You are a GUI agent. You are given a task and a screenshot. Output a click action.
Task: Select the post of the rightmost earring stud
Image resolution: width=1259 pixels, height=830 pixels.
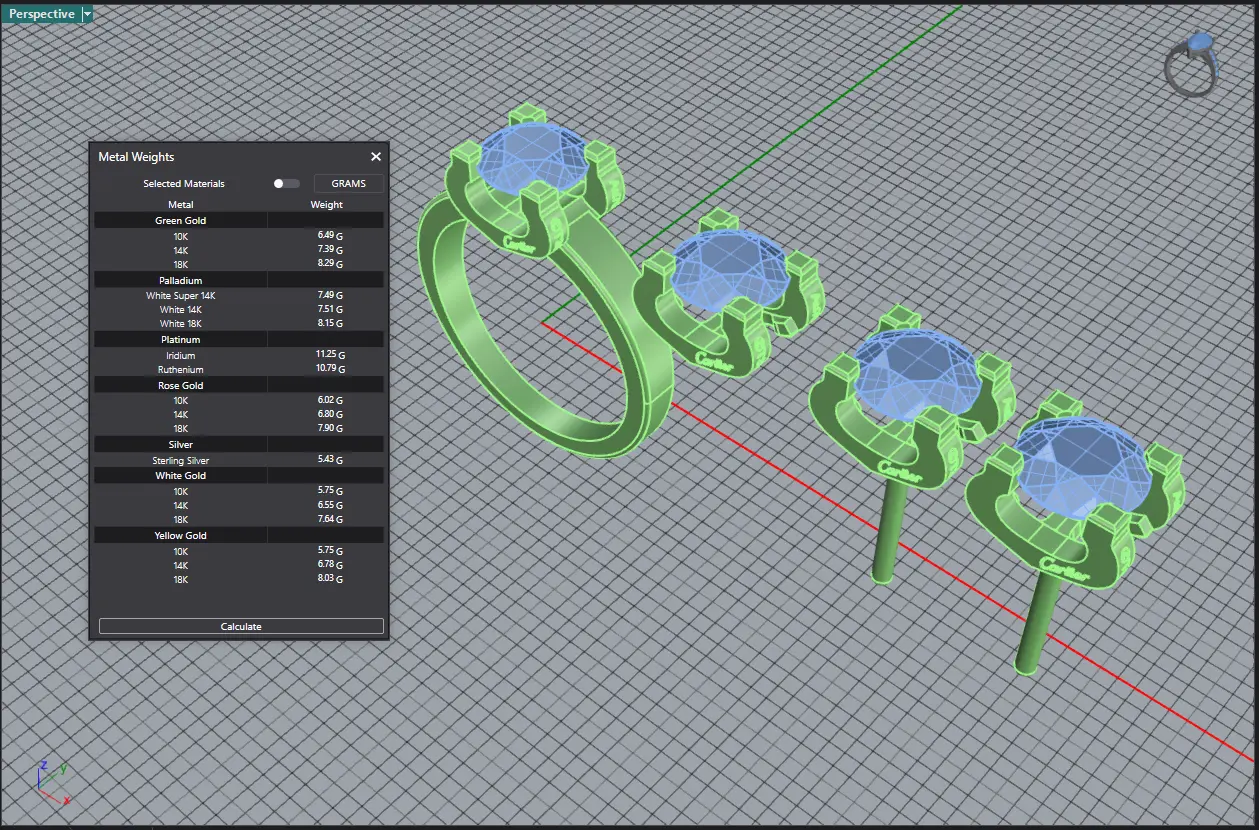1035,625
